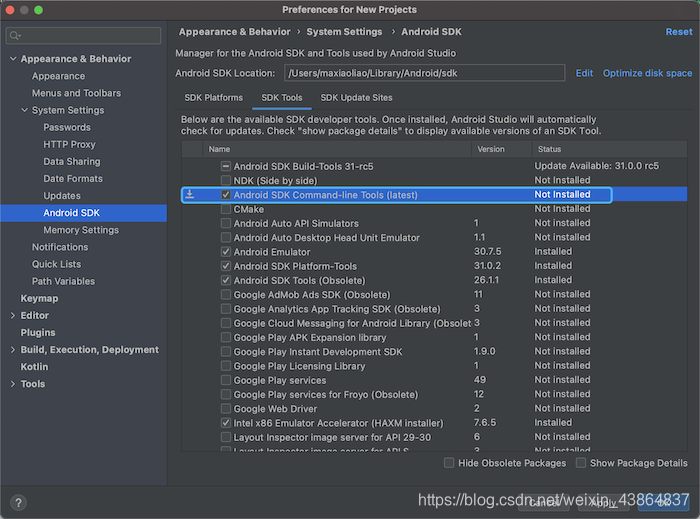Uncheck Android SDK Tools (Obsolete) checkbox
Viewport: 700px width, 519px height.
click(226, 280)
